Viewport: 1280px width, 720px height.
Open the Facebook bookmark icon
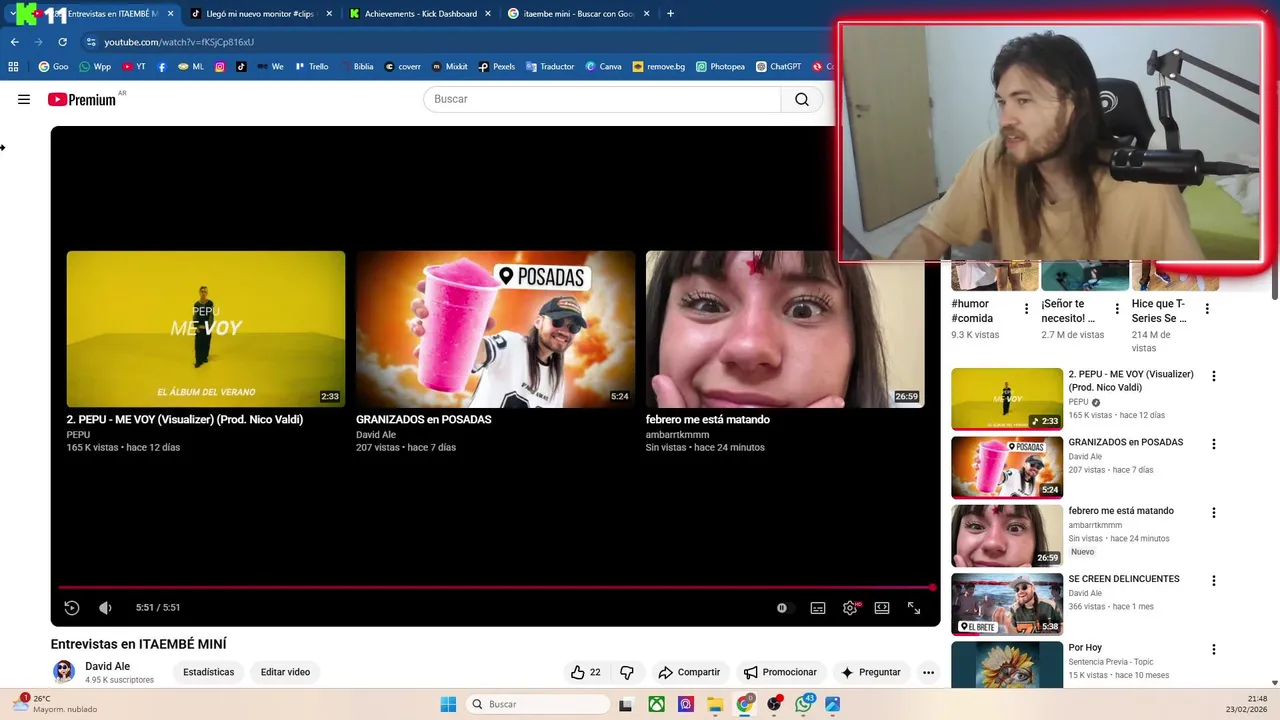tap(162, 67)
